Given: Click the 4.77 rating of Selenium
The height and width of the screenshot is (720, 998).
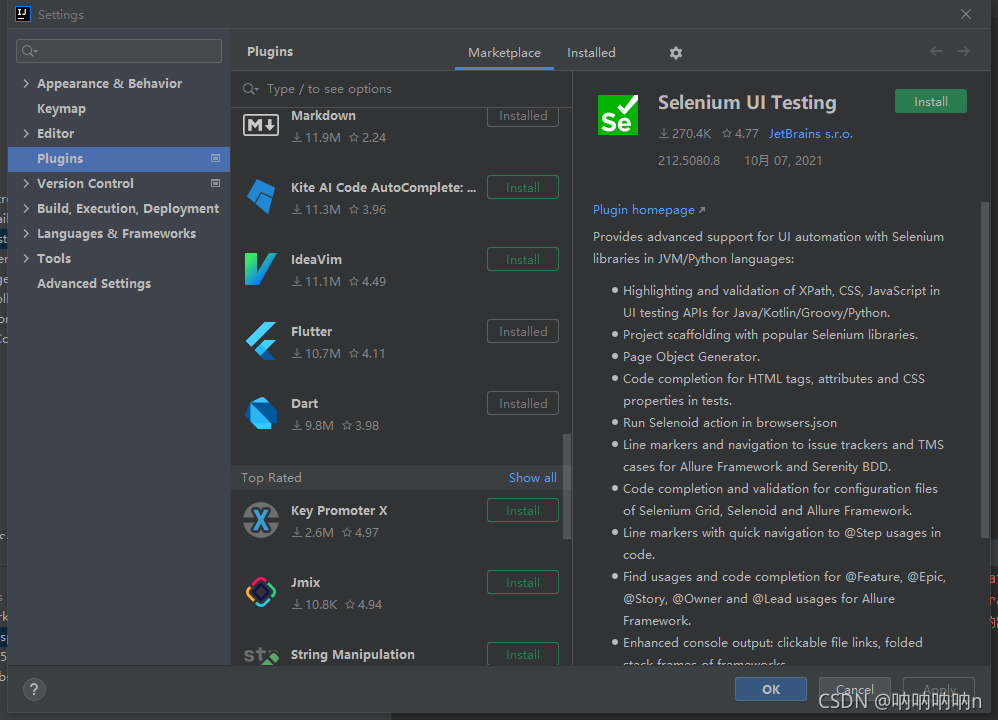Looking at the screenshot, I should tap(740, 134).
